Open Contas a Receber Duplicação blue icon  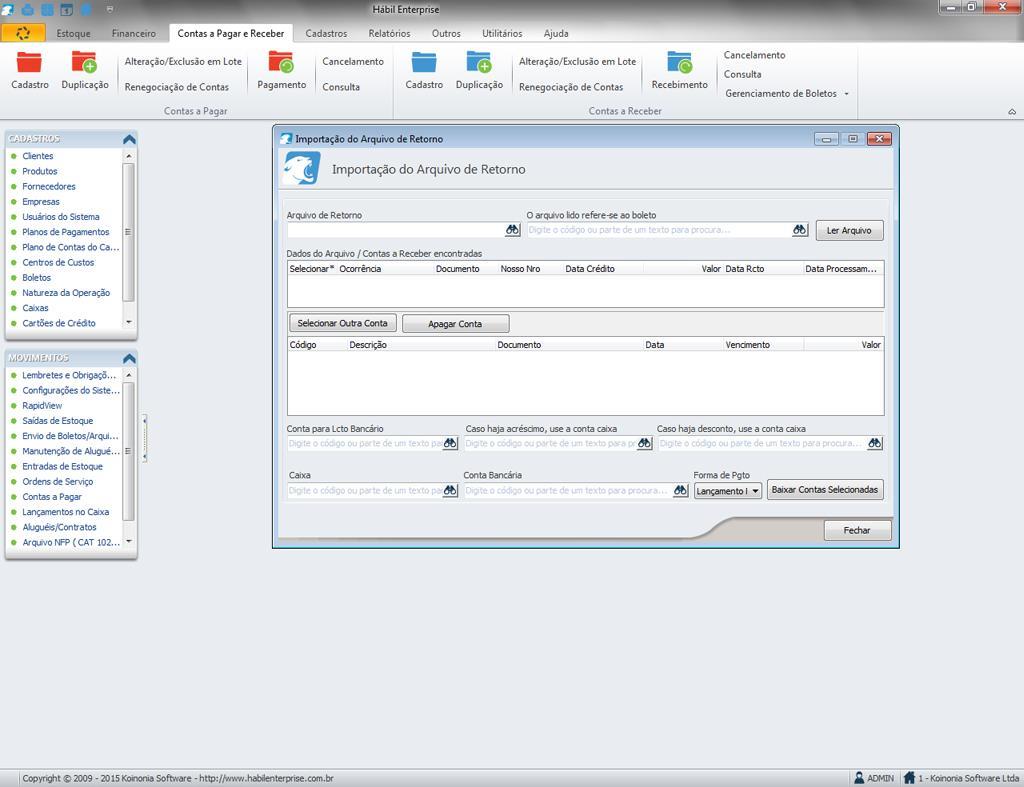coord(479,63)
